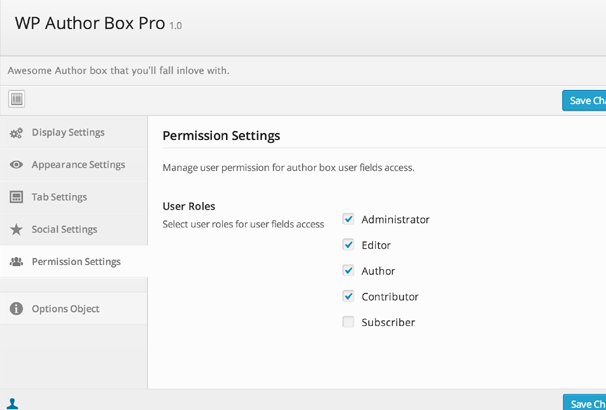Click the tab layout icon beside Tab Settings
The image size is (606, 410).
tap(16, 197)
